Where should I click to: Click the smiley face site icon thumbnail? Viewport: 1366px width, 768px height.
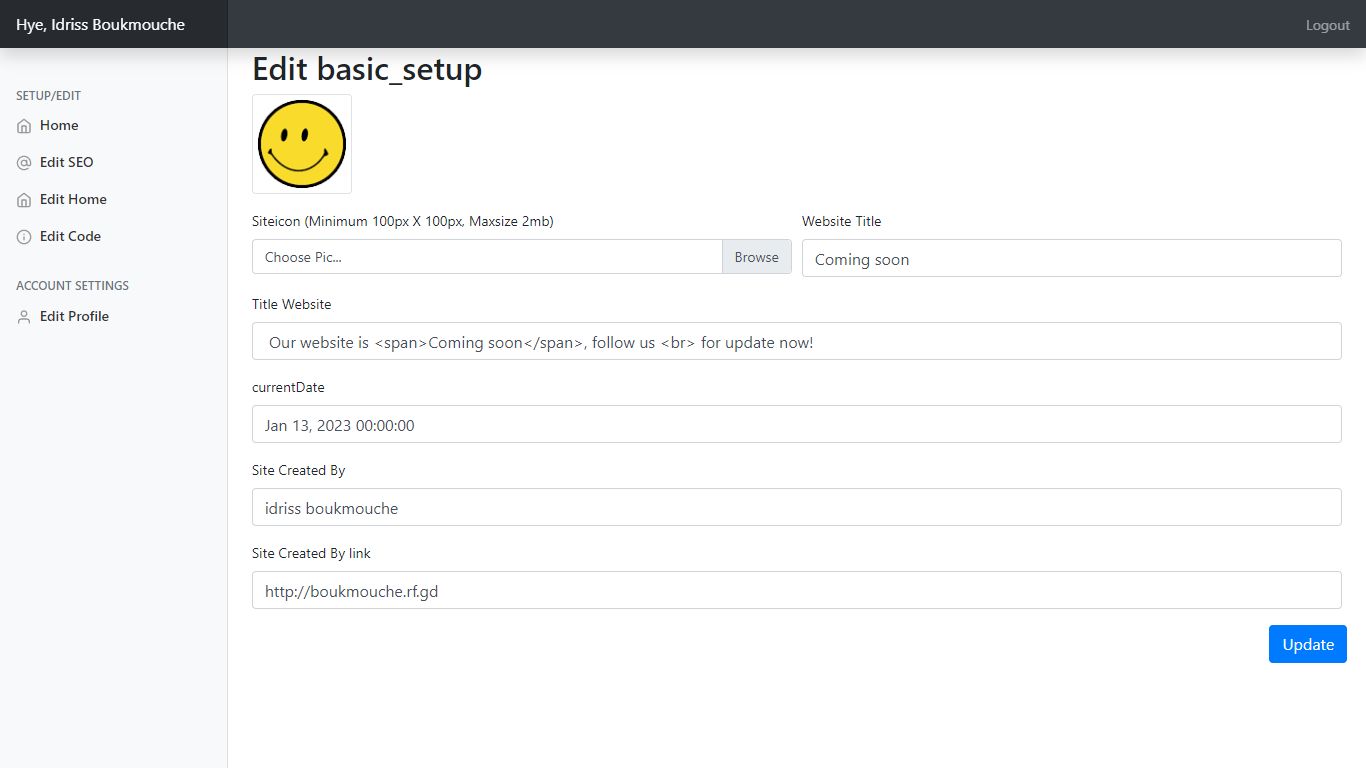click(302, 144)
